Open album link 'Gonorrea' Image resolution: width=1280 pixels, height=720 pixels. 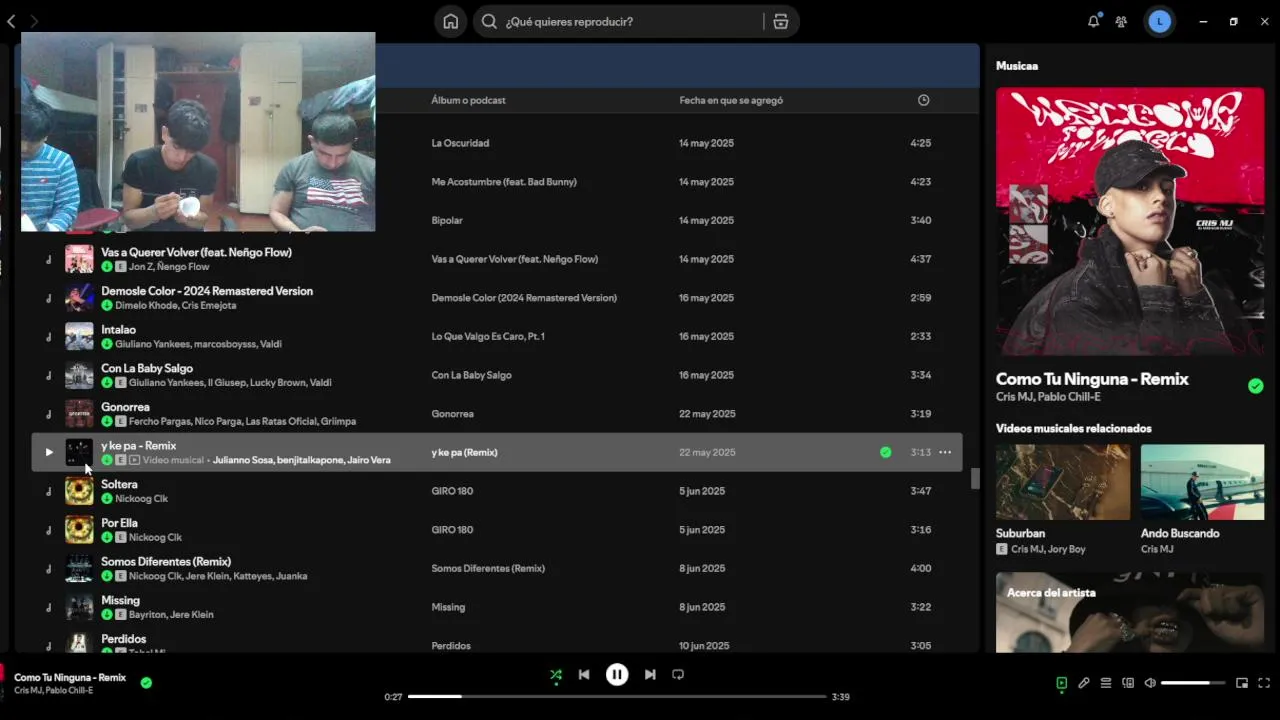point(452,414)
